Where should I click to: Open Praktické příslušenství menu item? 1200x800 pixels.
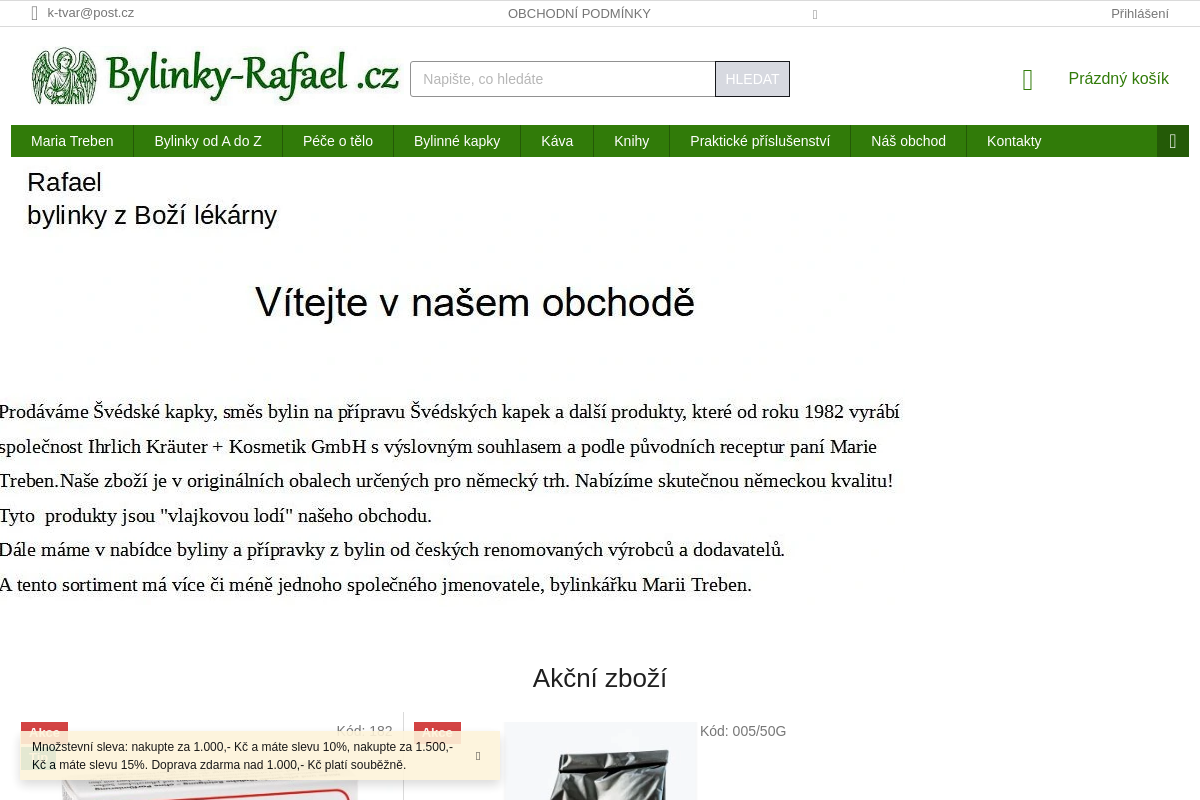pyautogui.click(x=760, y=141)
